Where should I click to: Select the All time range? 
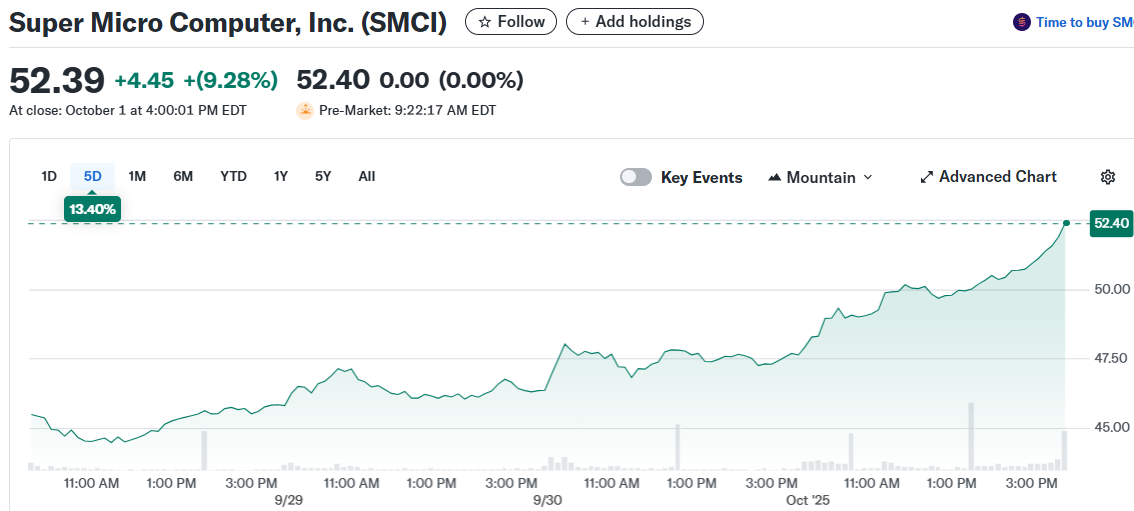point(367,176)
